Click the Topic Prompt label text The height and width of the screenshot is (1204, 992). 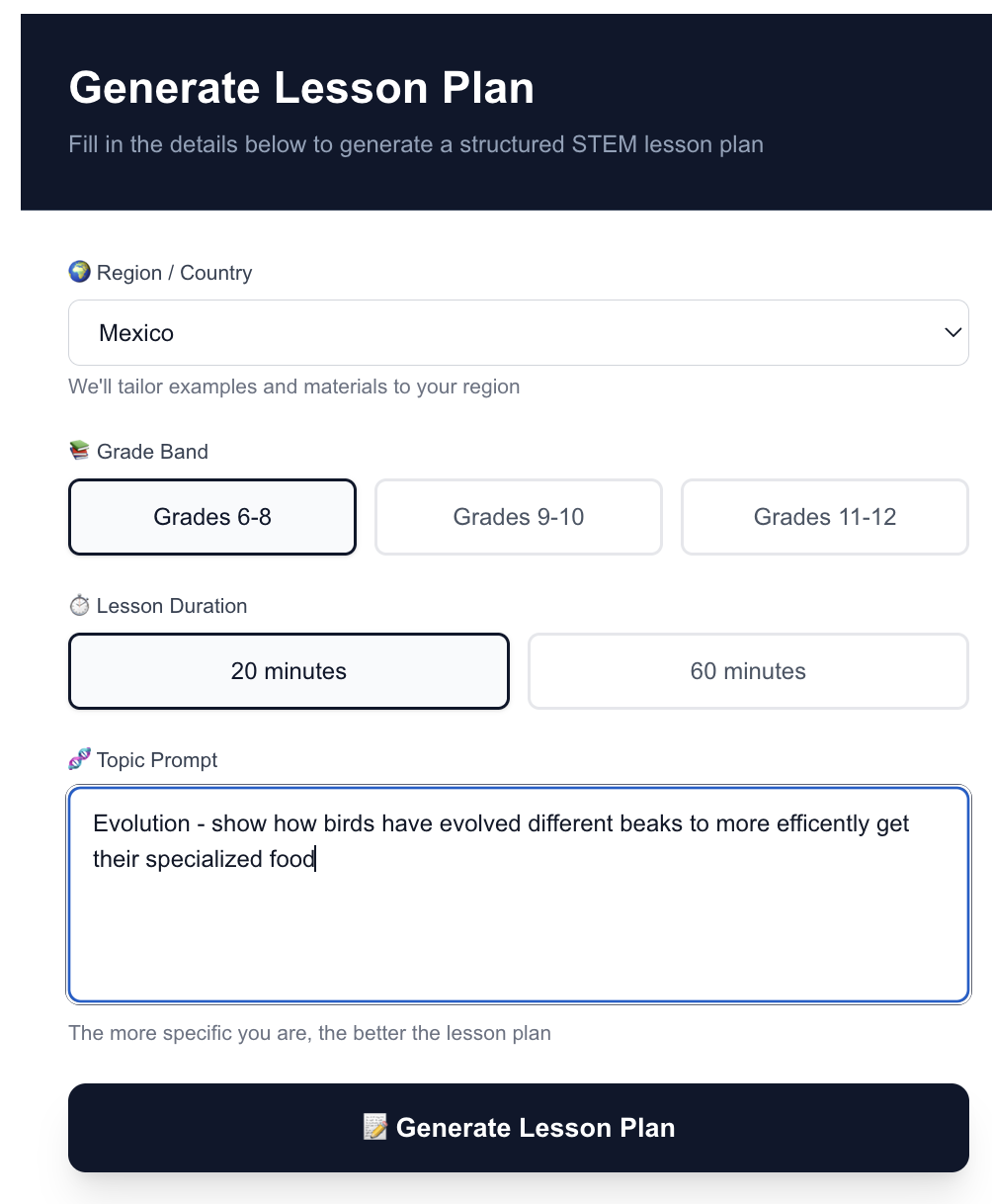pyautogui.click(x=157, y=760)
